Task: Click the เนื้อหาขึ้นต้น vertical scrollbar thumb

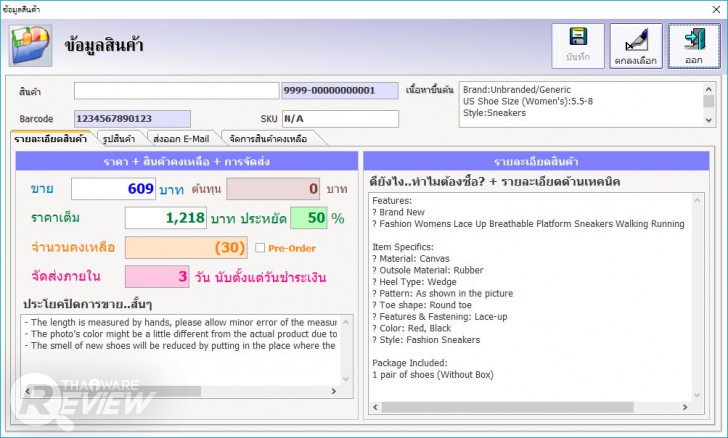Action: (x=708, y=101)
